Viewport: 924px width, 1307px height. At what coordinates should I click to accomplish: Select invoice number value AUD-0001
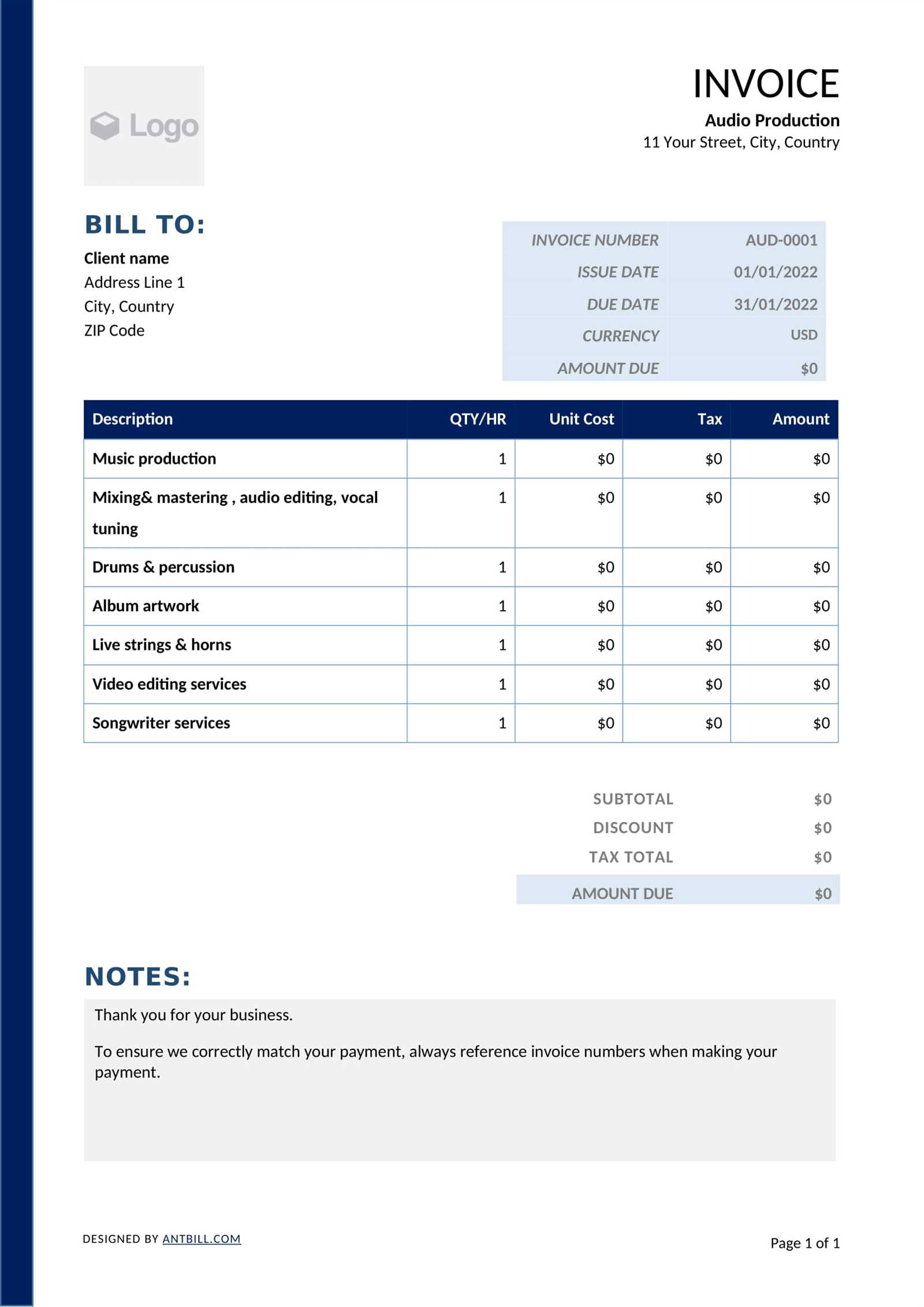[781, 240]
